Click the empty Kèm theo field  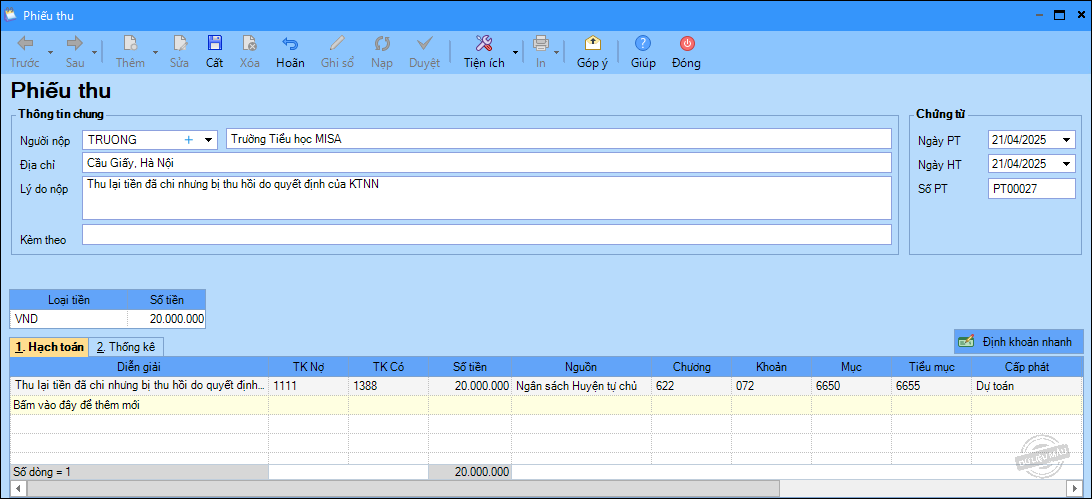(x=487, y=235)
